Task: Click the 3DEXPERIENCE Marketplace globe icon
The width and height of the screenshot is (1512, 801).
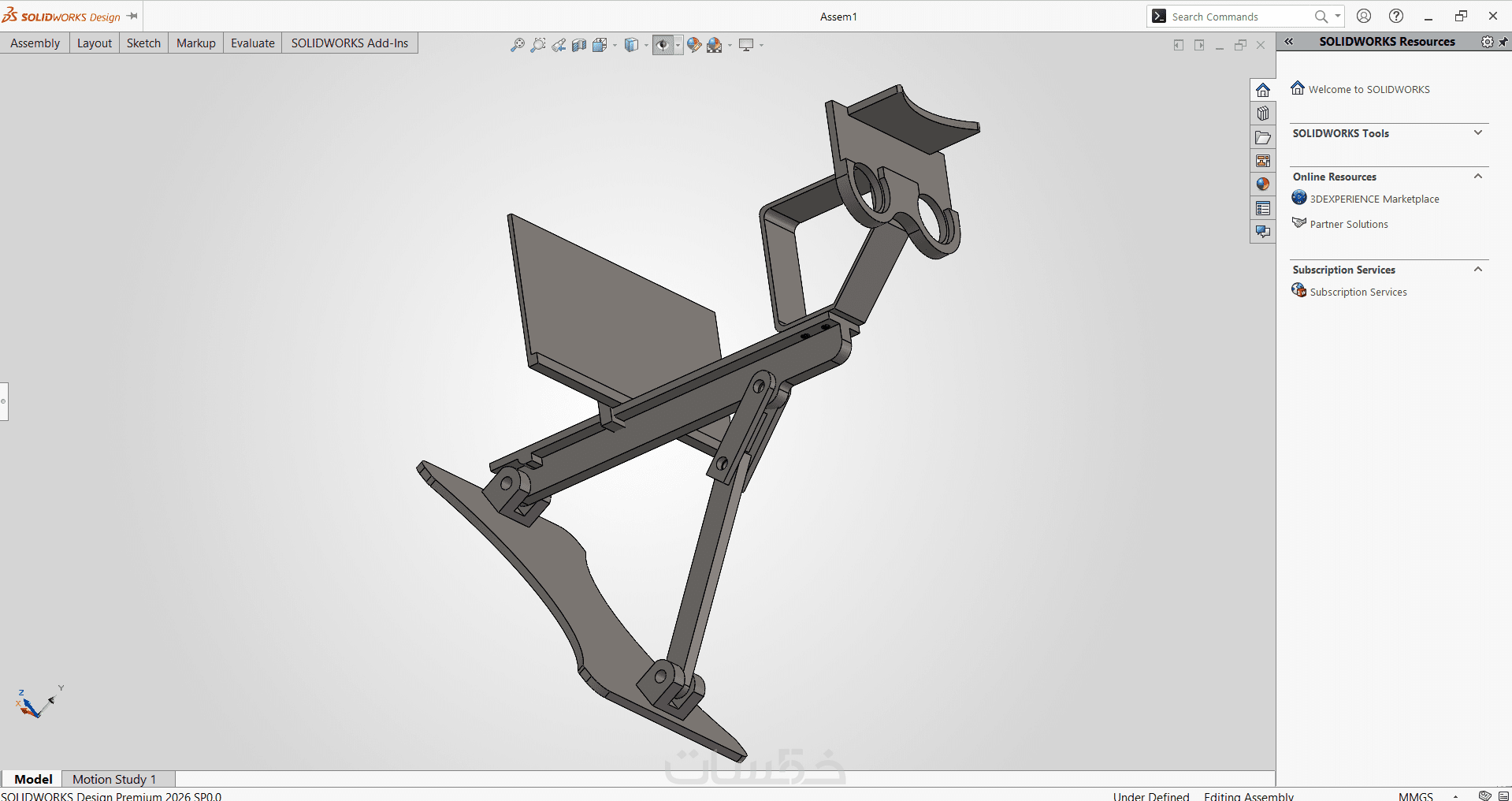Action: [1299, 198]
